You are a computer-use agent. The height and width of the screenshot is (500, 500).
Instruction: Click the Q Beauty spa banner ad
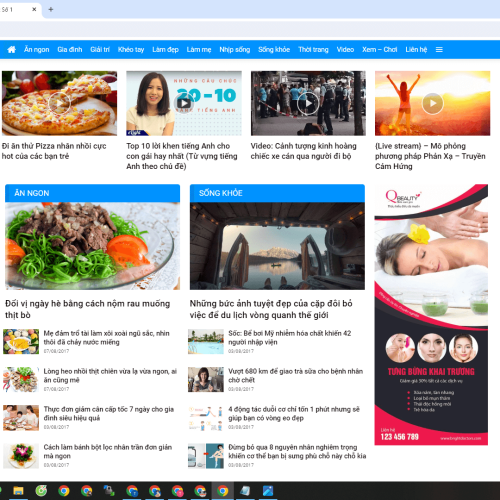pyautogui.click(x=431, y=315)
